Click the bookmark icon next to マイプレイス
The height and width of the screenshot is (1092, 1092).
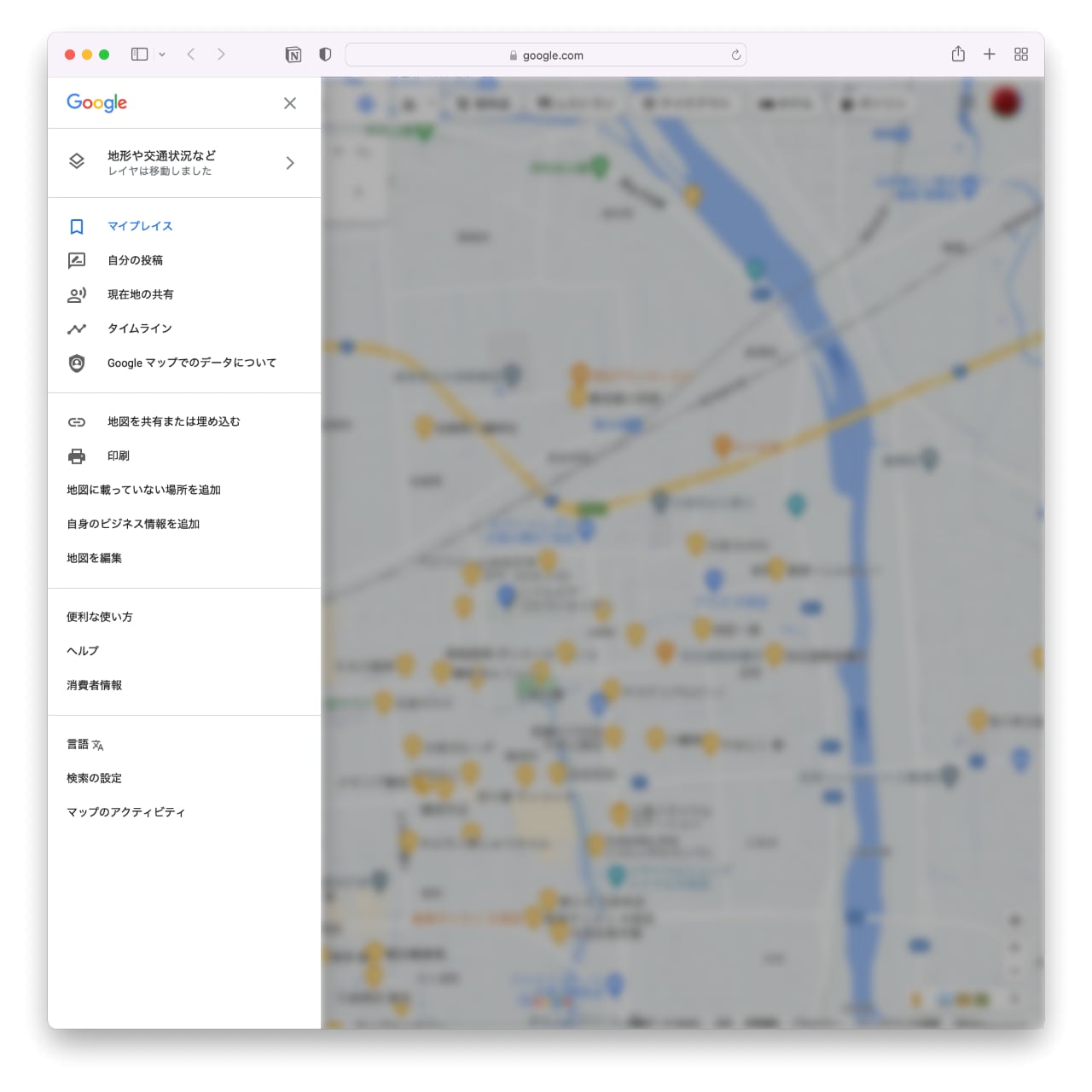[77, 226]
